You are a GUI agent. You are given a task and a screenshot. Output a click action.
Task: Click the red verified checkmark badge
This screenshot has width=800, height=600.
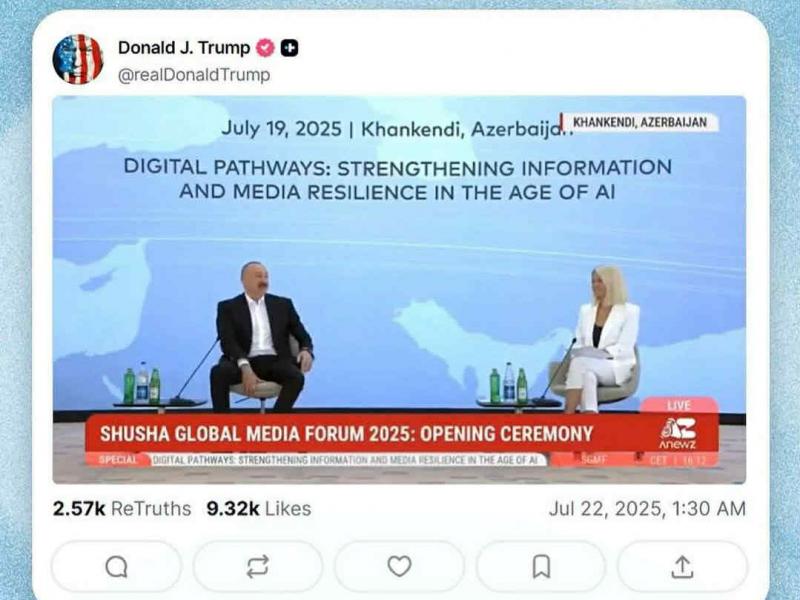265,48
